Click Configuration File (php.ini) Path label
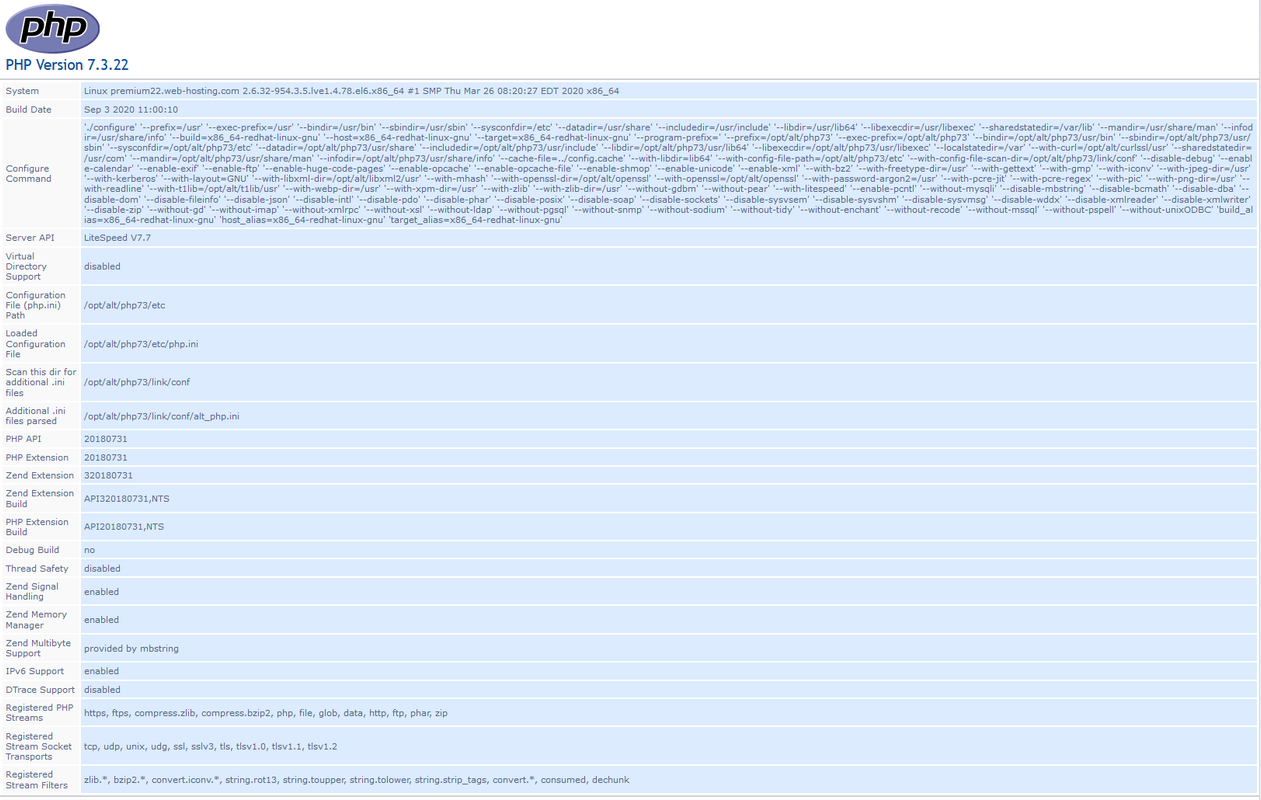Viewport: 1261px width, 800px height. click(x=36, y=305)
